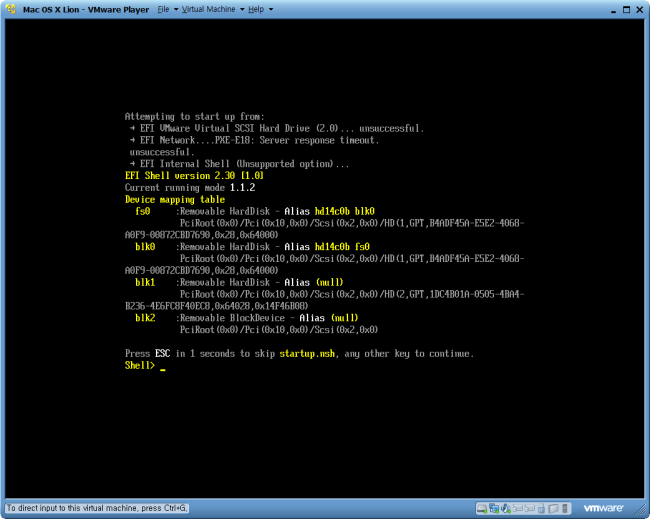Click the network adapter status icon
Screen dimensions: 650x519
[494, 508]
